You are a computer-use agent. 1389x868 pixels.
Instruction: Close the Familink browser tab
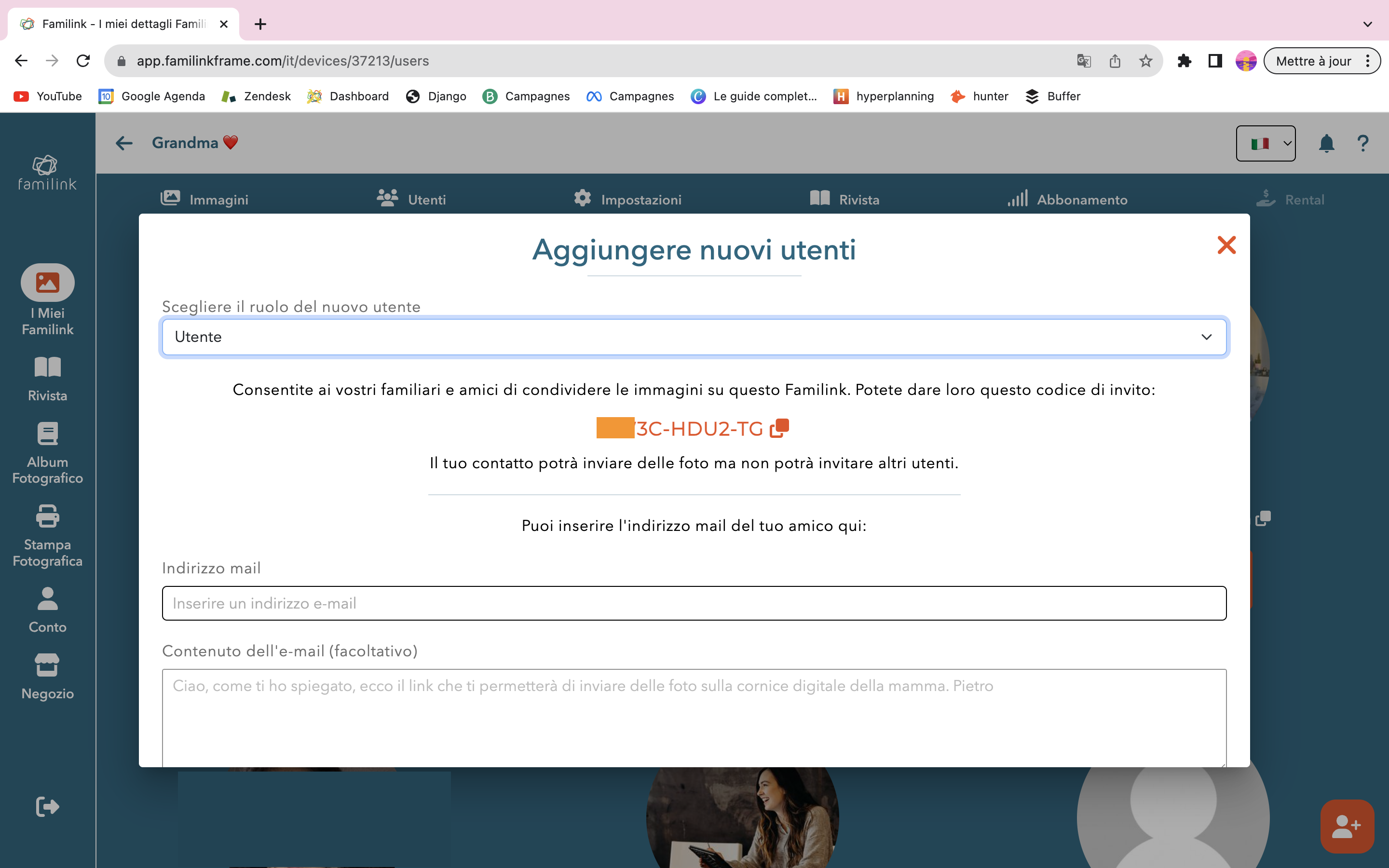224,24
